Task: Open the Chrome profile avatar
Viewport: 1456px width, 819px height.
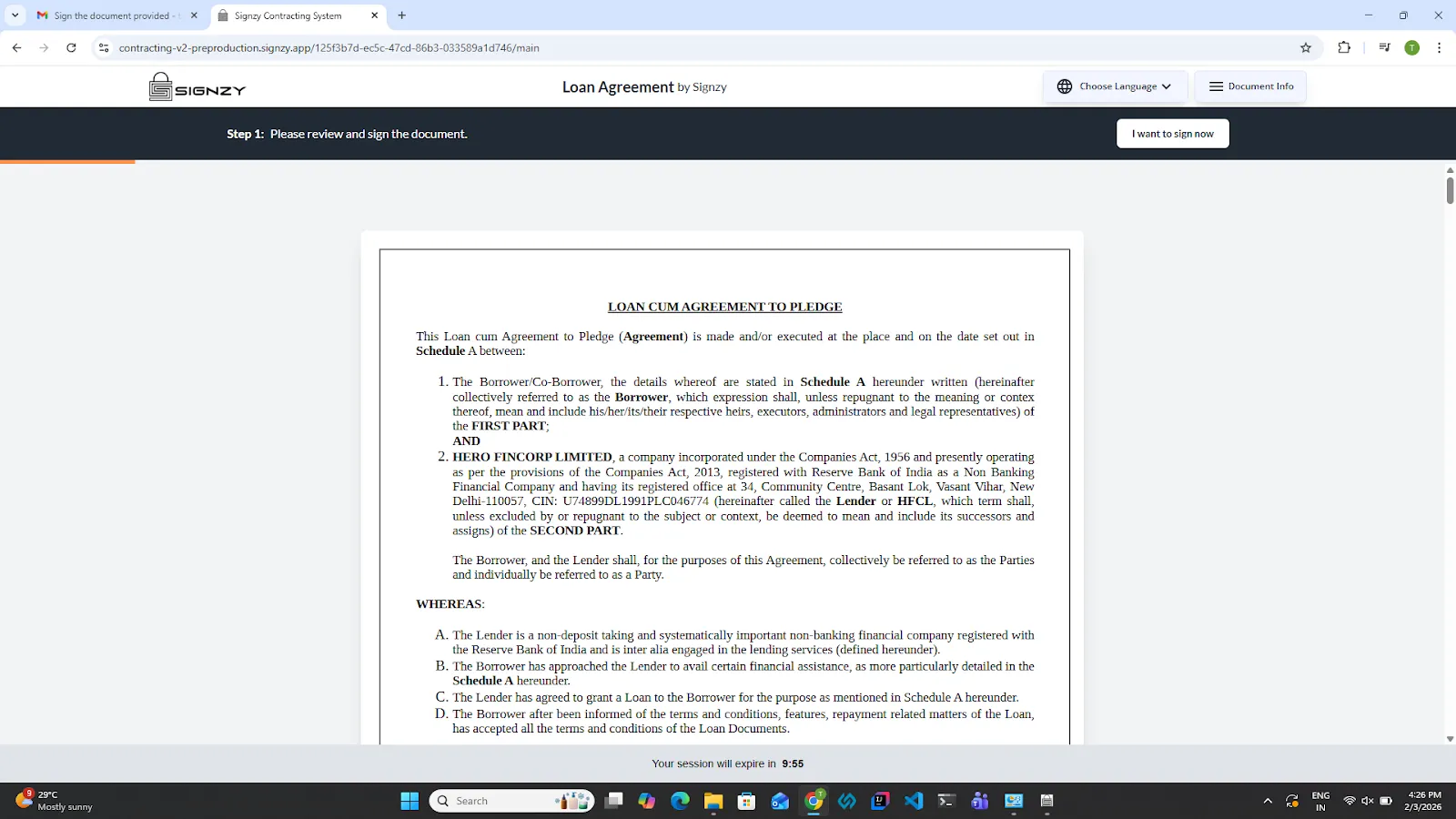Action: [1412, 47]
